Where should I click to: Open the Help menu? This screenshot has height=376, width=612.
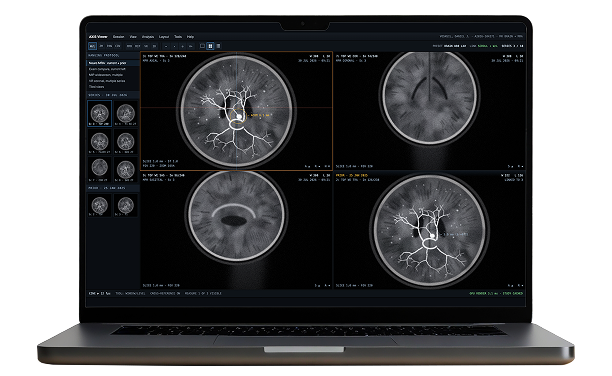click(190, 37)
